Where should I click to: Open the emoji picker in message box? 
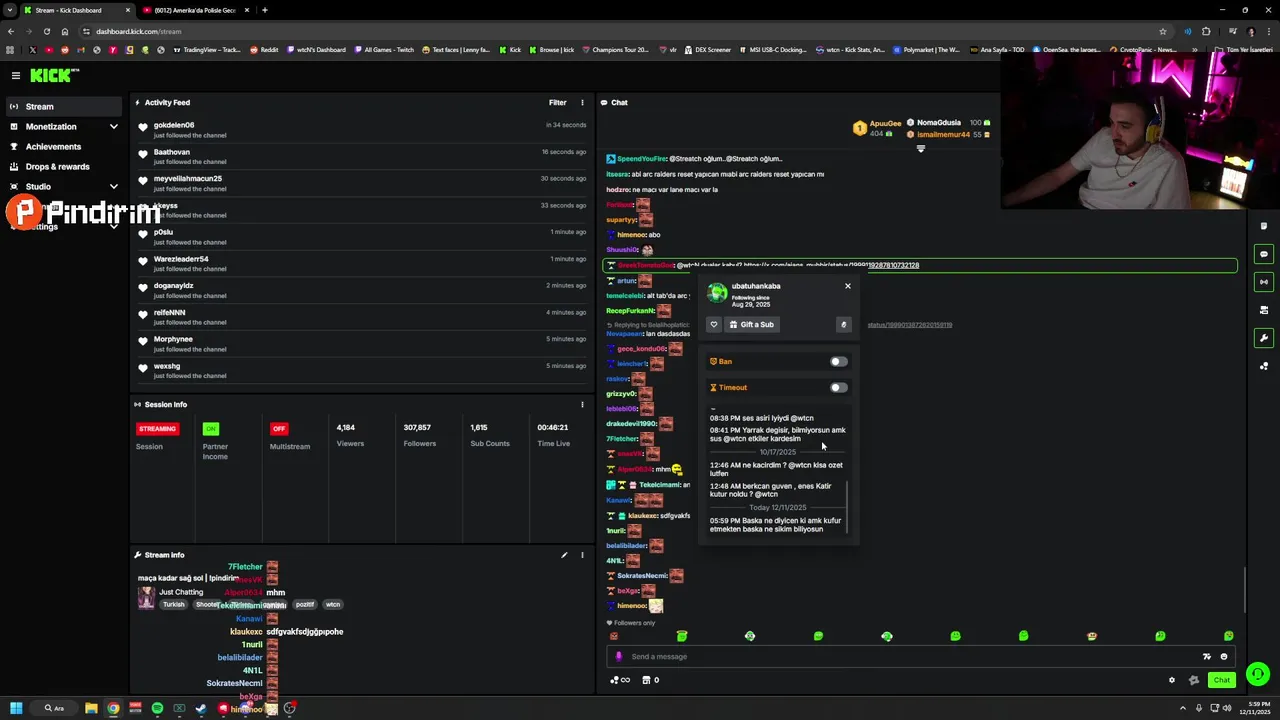(1224, 657)
